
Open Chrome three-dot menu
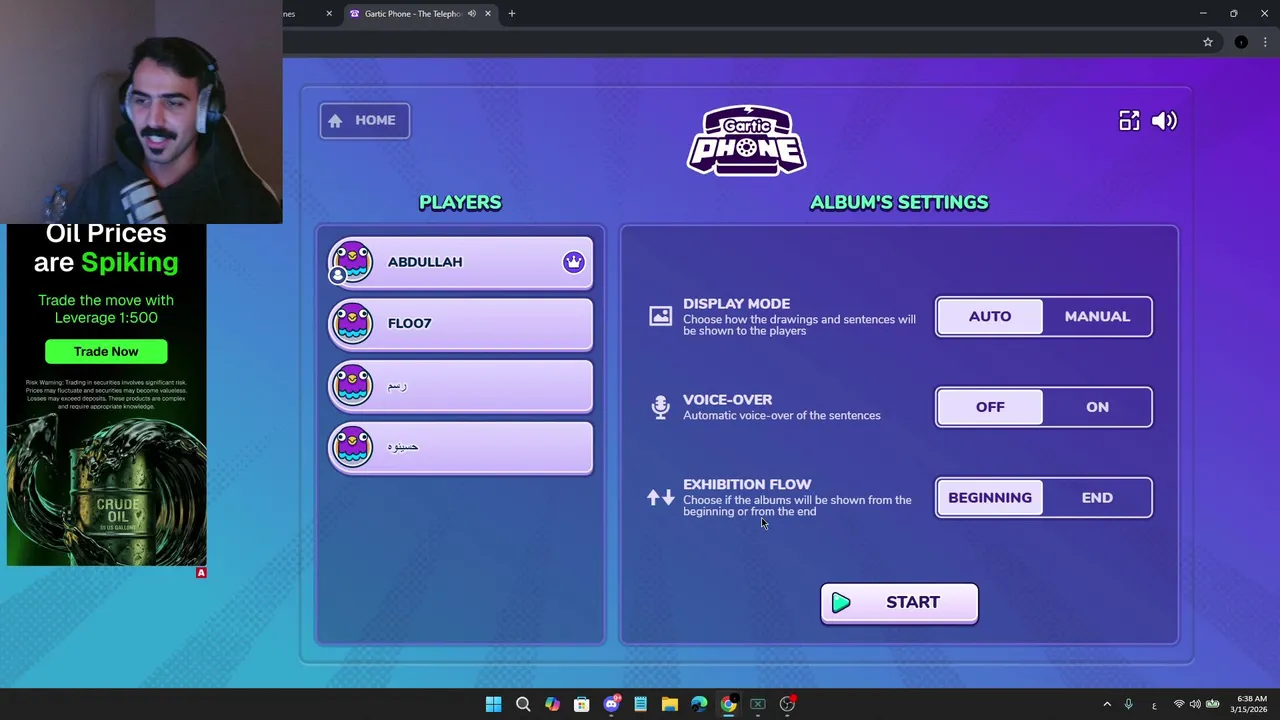coord(1265,42)
